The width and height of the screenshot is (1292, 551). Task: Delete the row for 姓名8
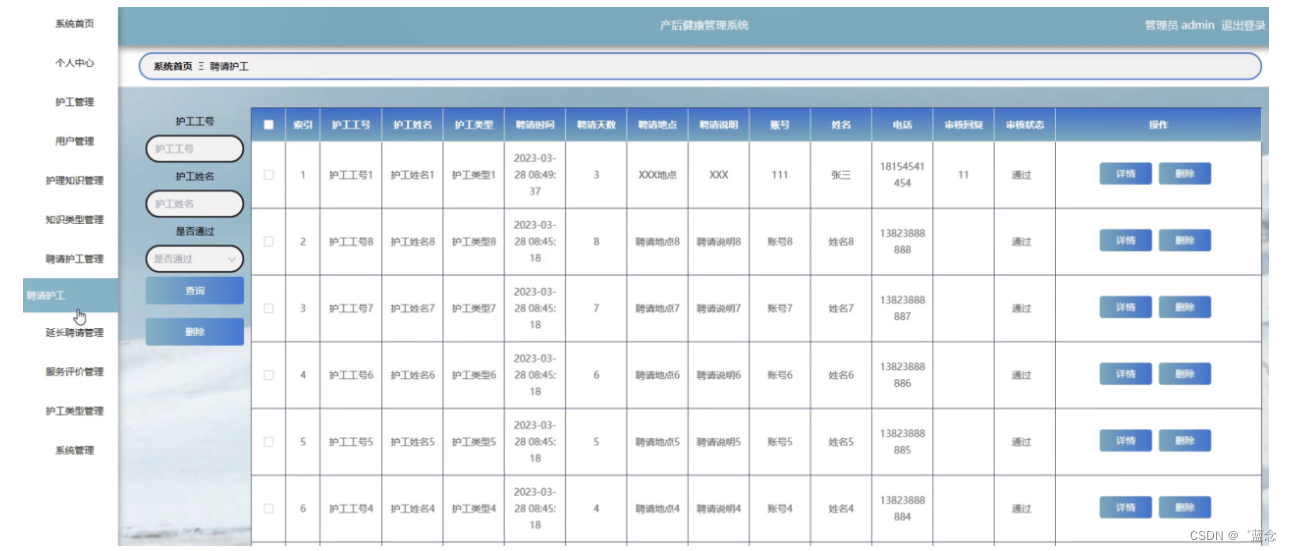[1185, 241]
